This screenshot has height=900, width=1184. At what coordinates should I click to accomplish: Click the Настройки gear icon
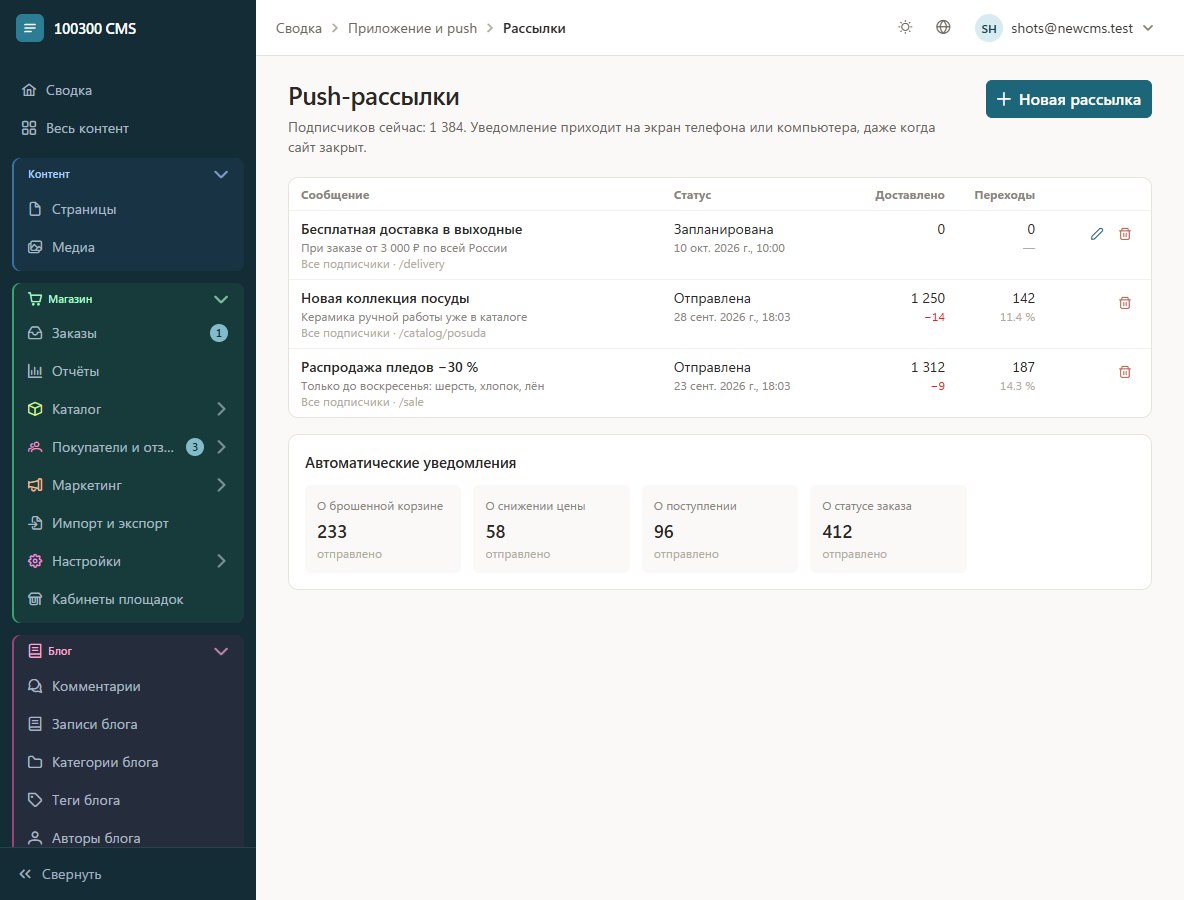(x=35, y=561)
